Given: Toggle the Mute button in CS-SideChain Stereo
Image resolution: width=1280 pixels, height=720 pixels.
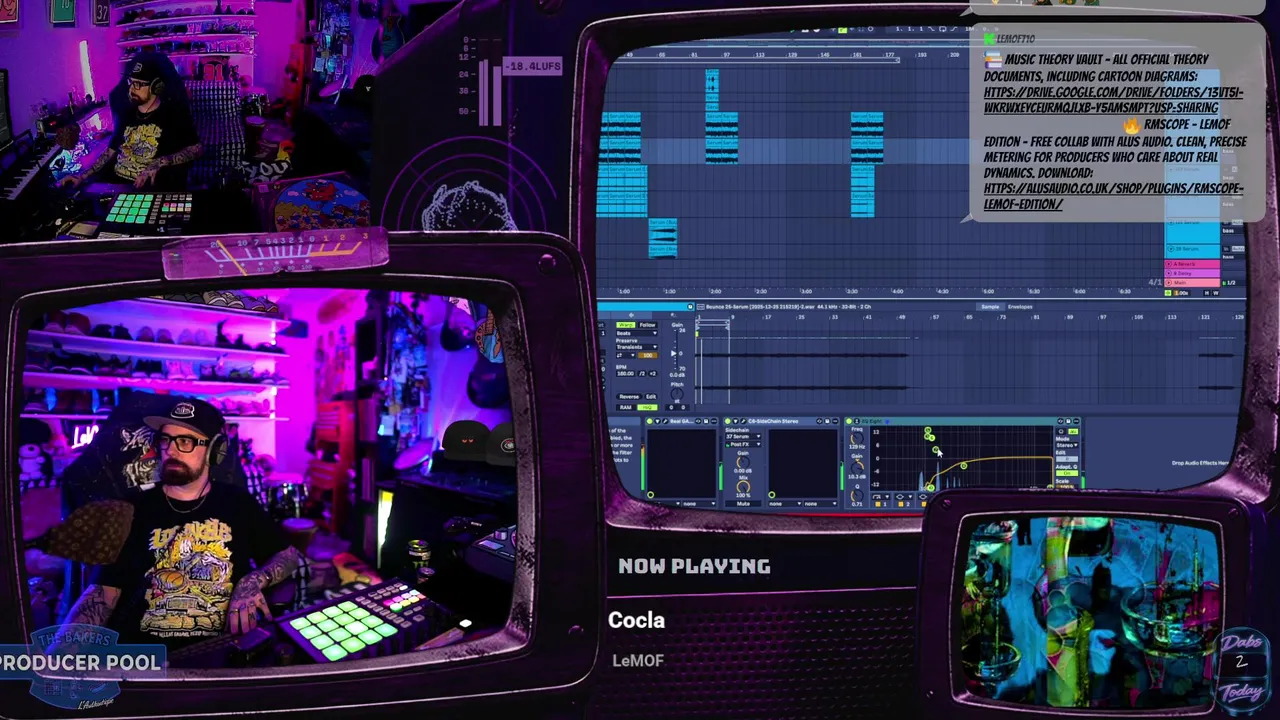Looking at the screenshot, I should coord(744,503).
